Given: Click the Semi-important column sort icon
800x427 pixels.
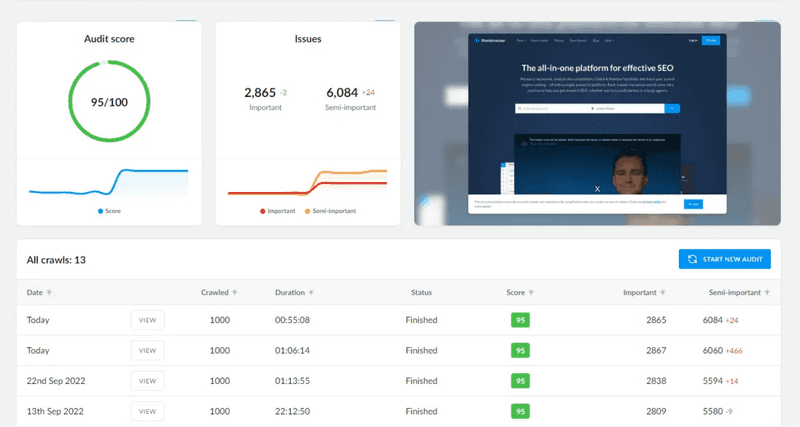Looking at the screenshot, I should click(x=765, y=293).
